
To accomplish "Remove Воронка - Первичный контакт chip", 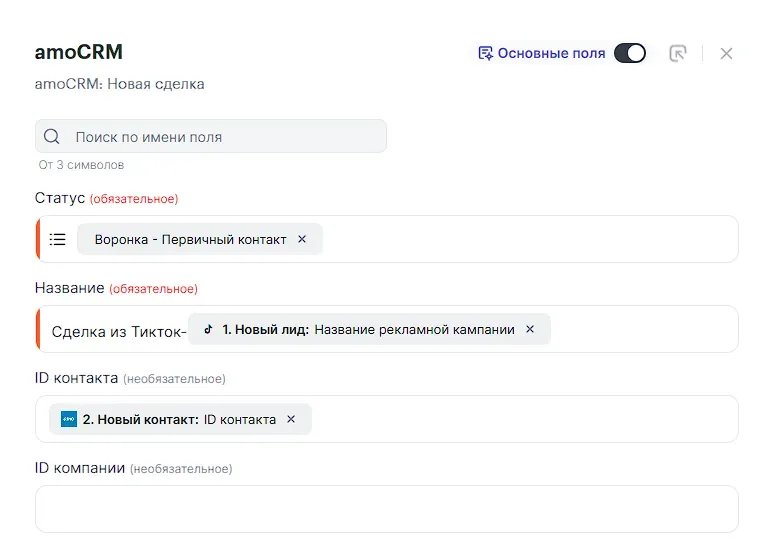I will point(302,239).
